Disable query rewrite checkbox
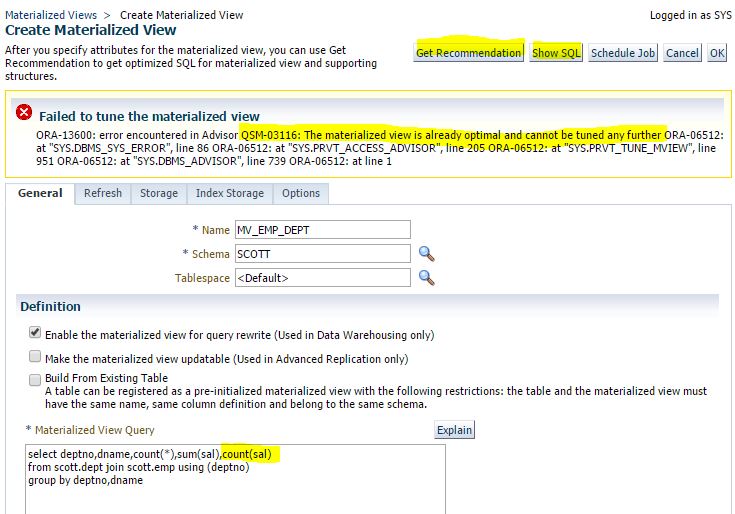735x514 pixels. 35,334
